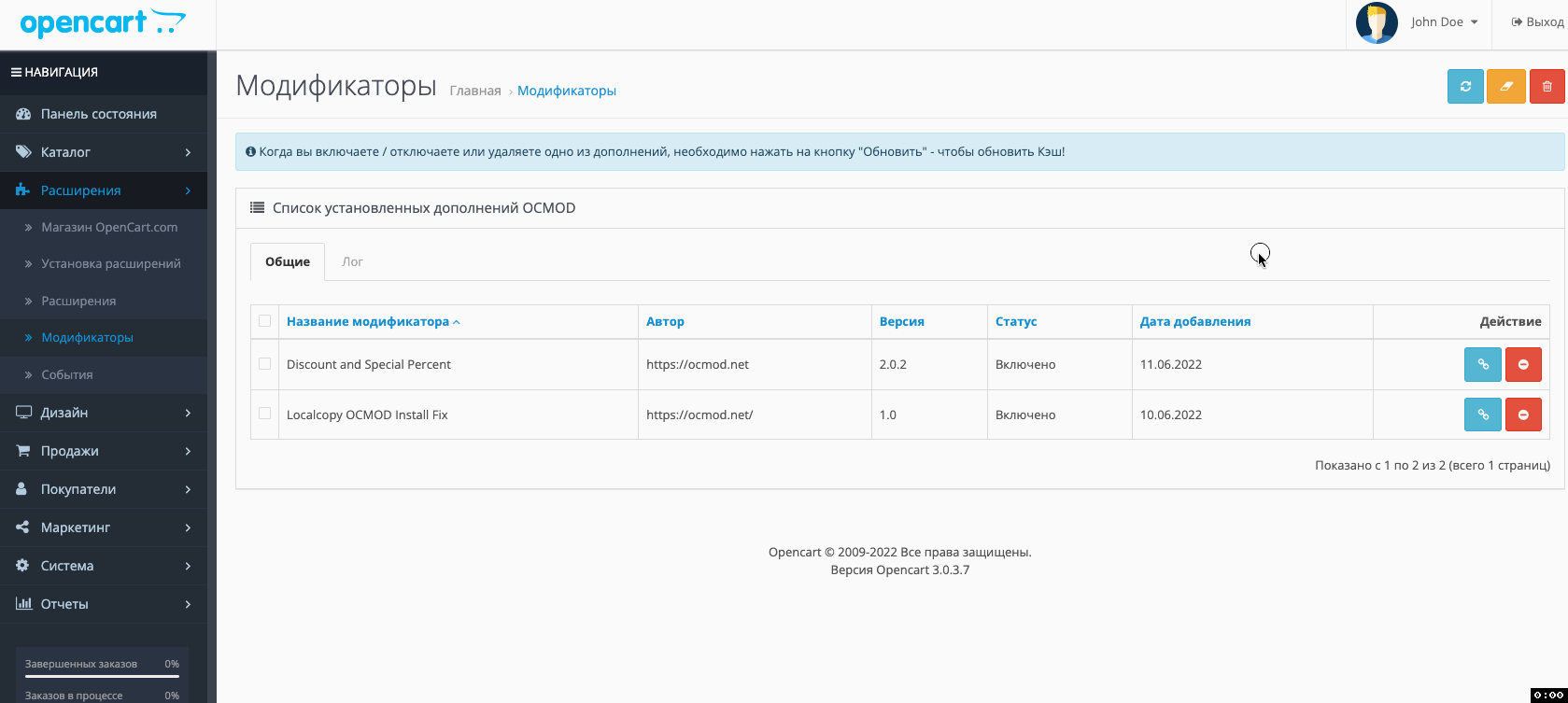Click the red trash delete button
Viewport: 1568px width, 703px height.
pos(1547,87)
